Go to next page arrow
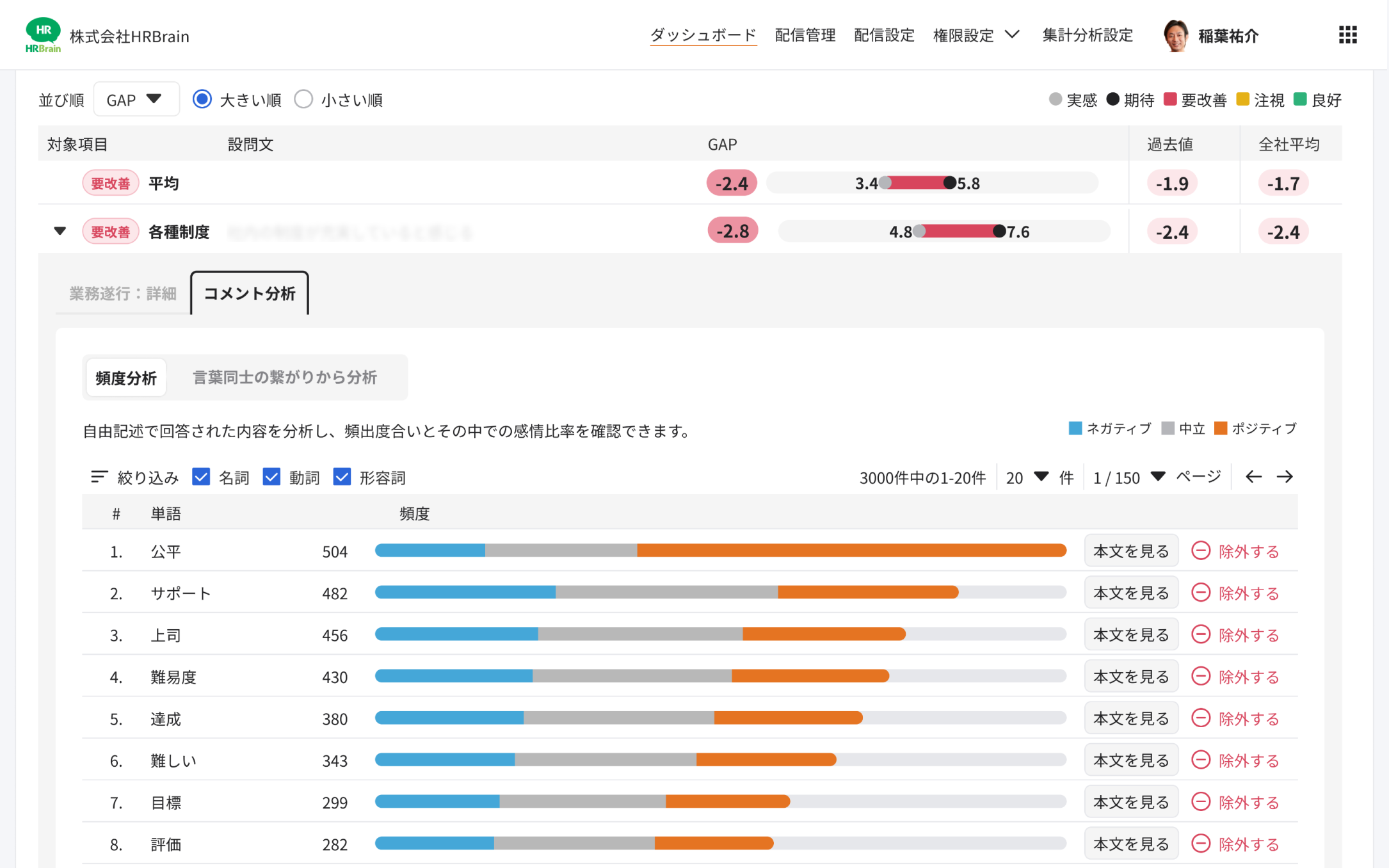This screenshot has height=868, width=1389. coord(1285,477)
